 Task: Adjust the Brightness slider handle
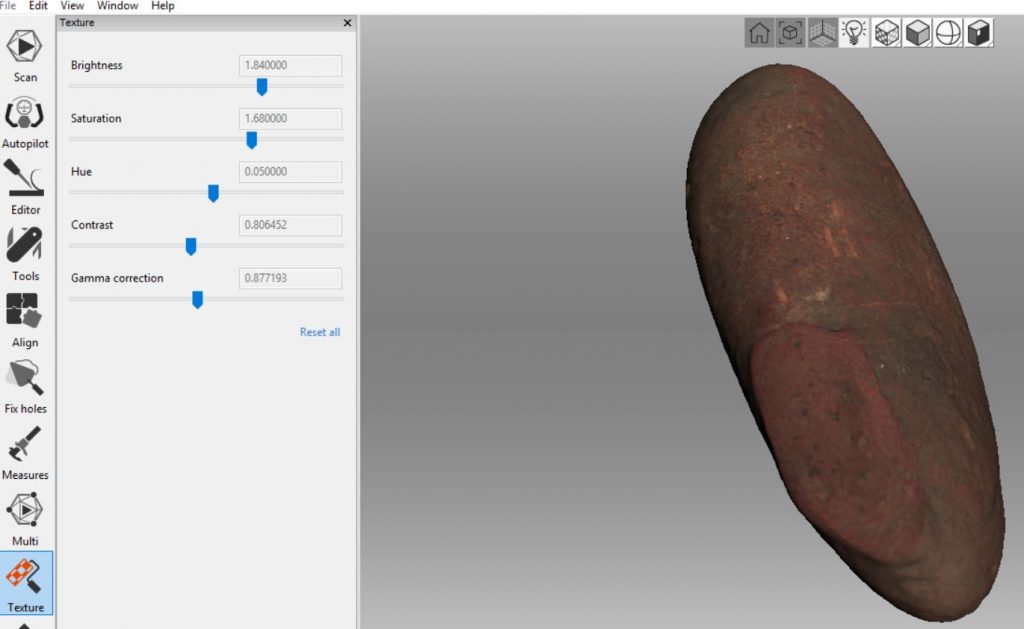tap(263, 87)
